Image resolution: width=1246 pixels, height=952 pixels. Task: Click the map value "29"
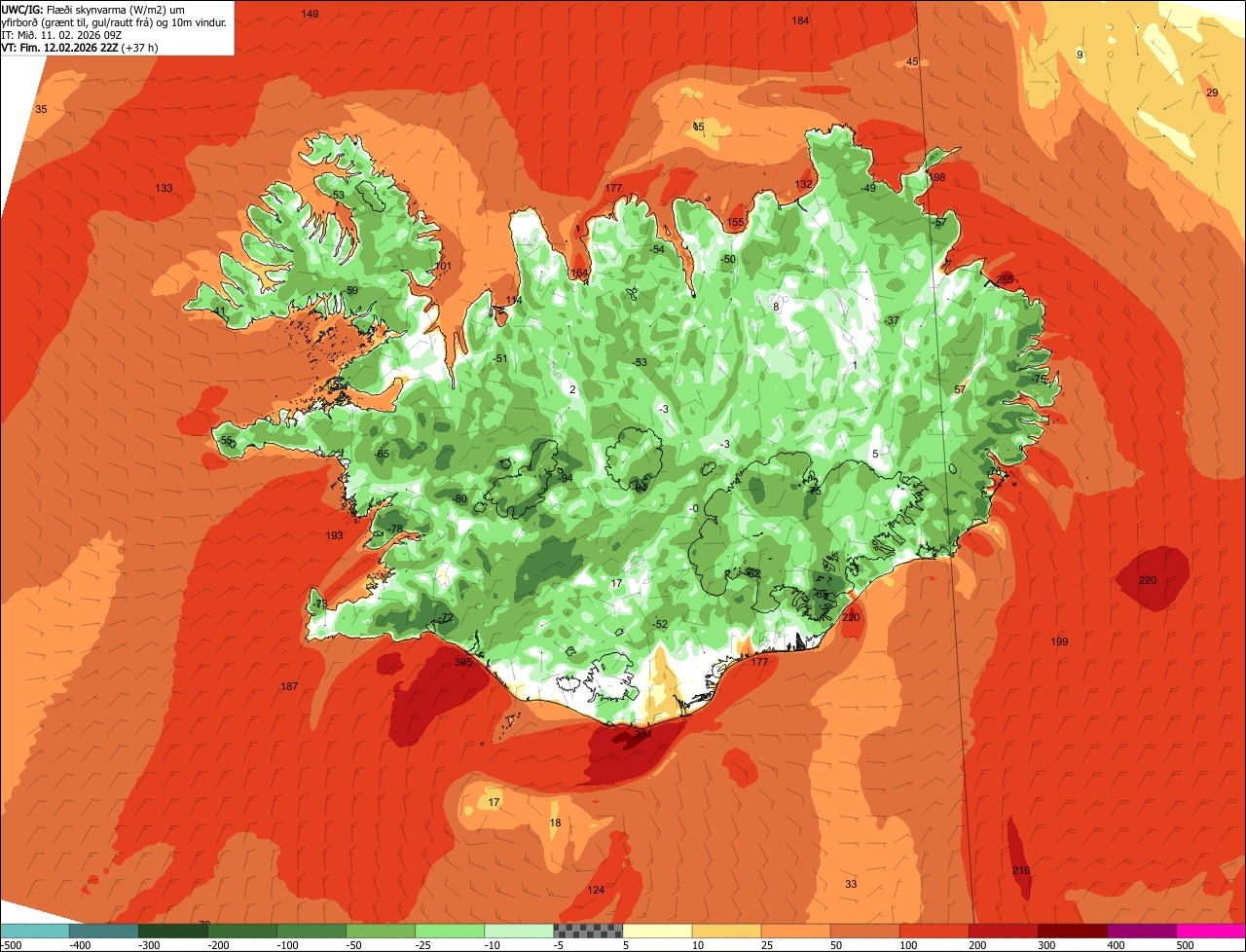pos(1212,92)
